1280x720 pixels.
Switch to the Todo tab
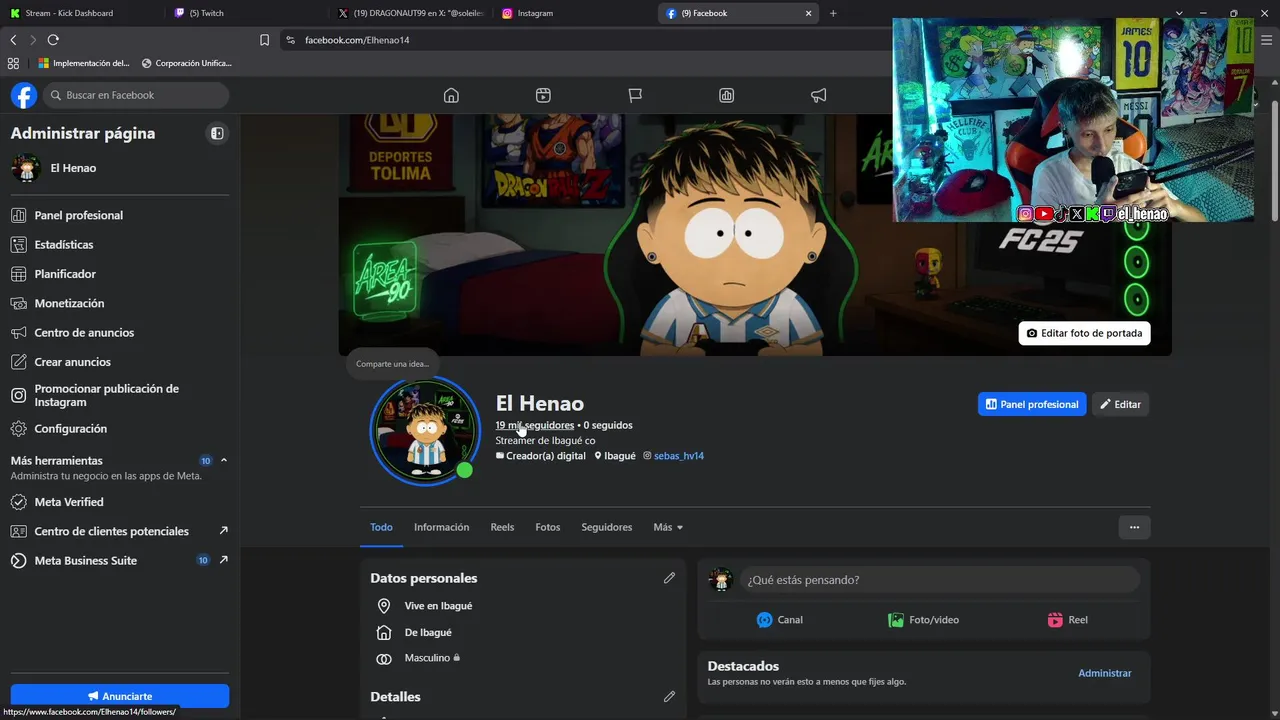[x=381, y=527]
